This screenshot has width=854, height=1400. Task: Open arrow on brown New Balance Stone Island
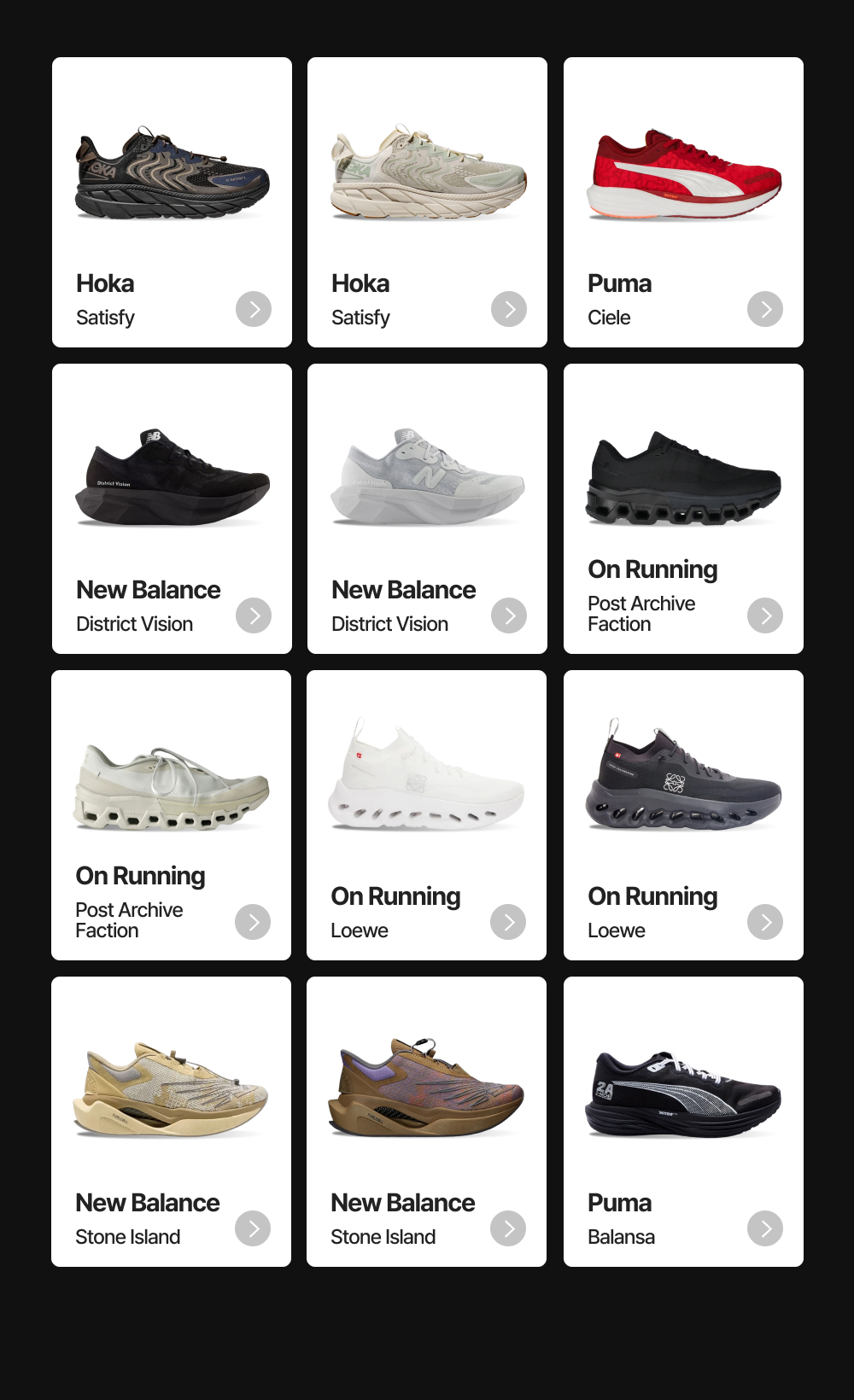[508, 1228]
